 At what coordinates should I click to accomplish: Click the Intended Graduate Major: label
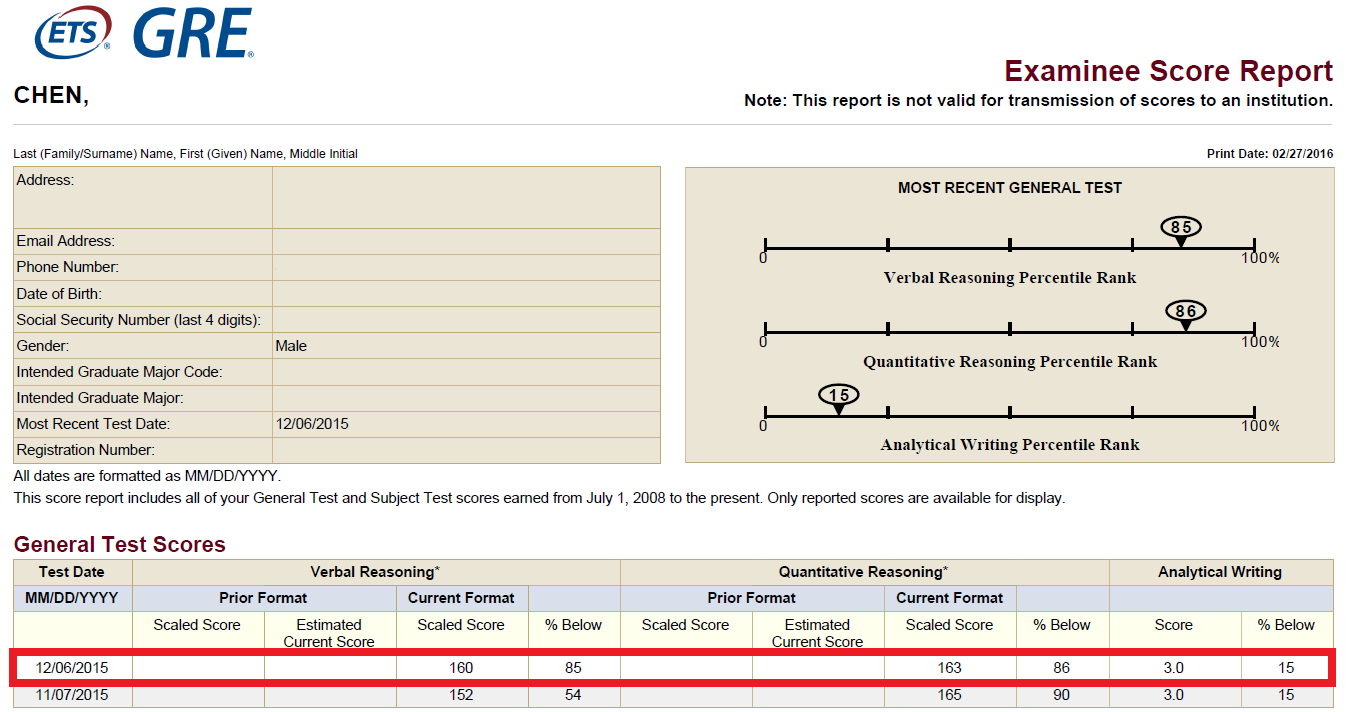(x=100, y=398)
